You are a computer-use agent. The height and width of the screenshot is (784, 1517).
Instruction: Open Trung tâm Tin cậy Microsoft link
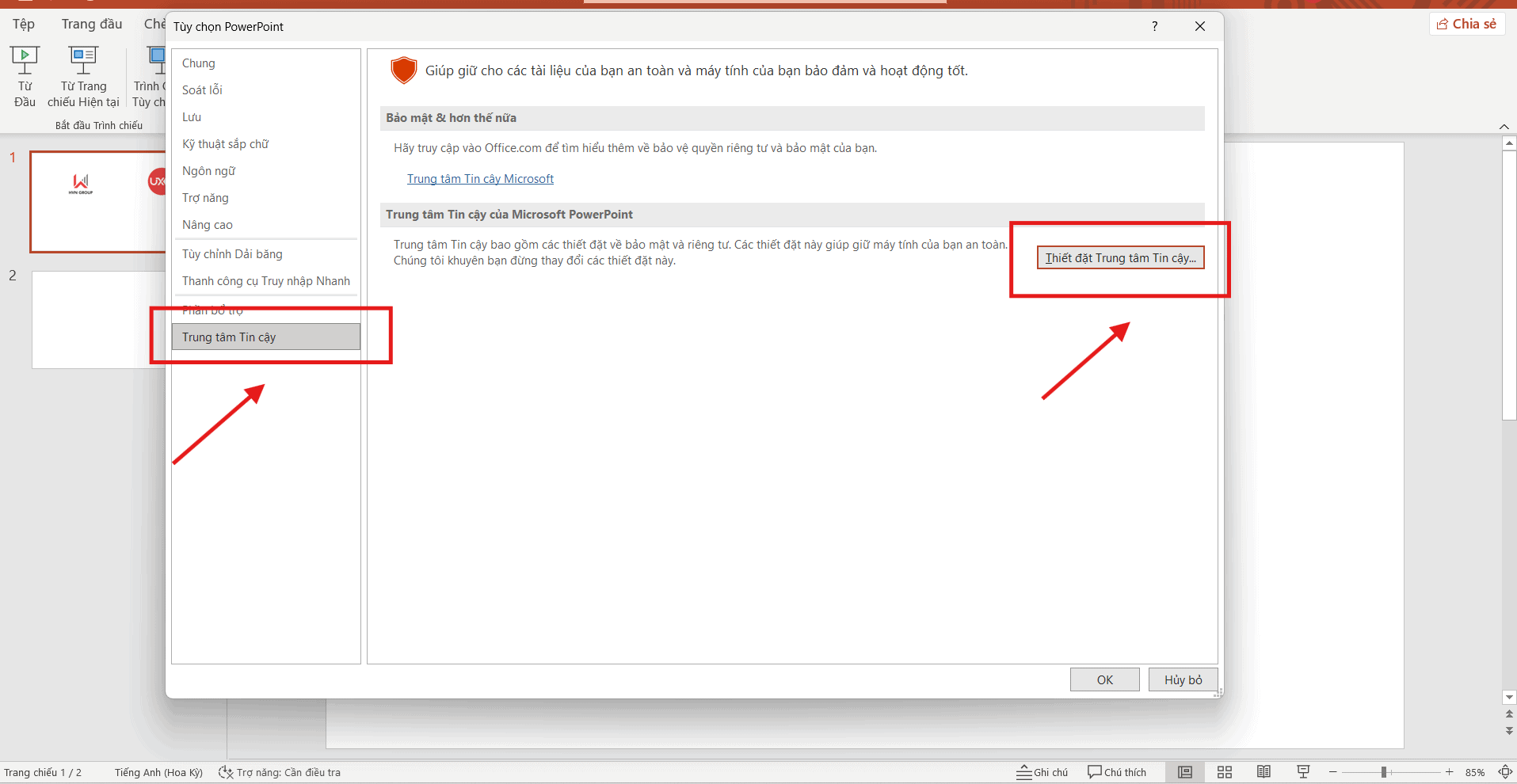point(480,179)
